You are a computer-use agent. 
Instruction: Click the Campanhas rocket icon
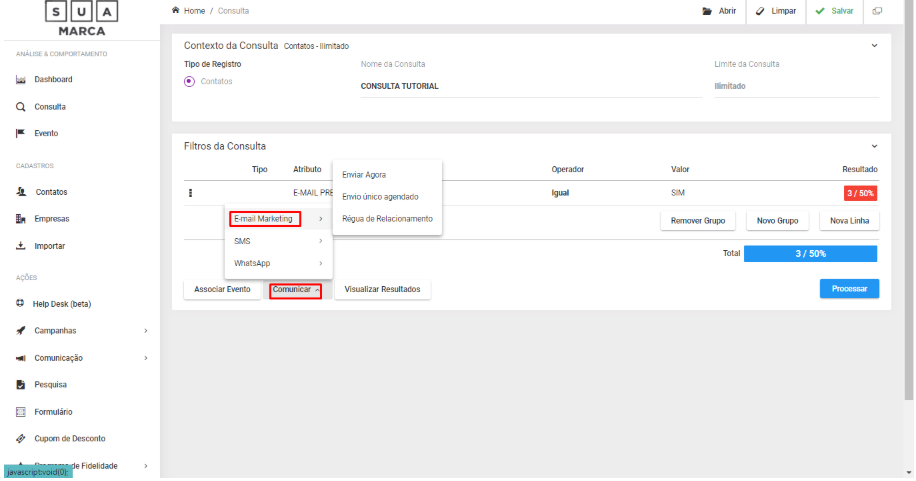[x=20, y=331]
